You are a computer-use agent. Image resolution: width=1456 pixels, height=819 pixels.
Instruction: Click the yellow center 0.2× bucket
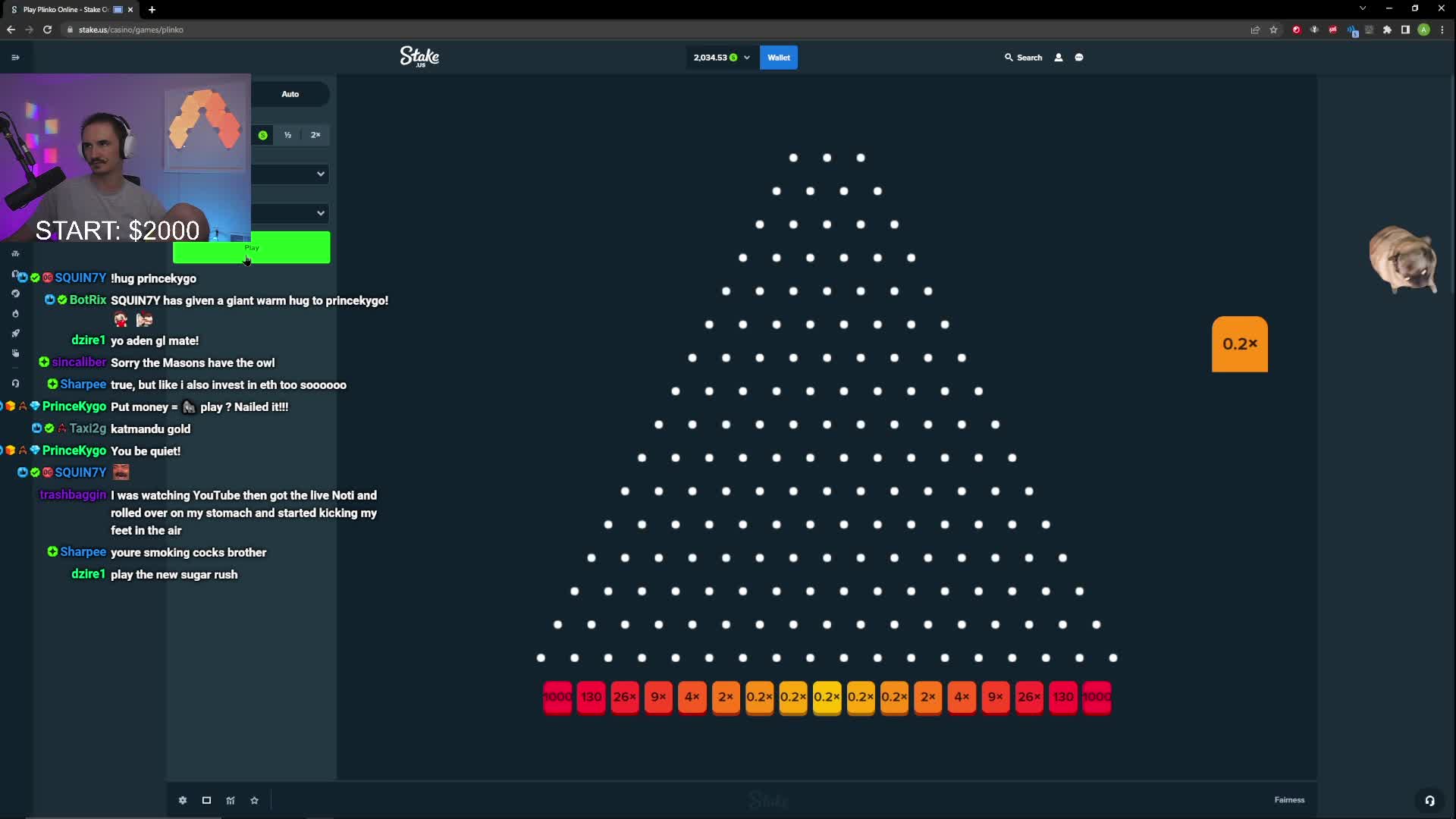point(827,697)
